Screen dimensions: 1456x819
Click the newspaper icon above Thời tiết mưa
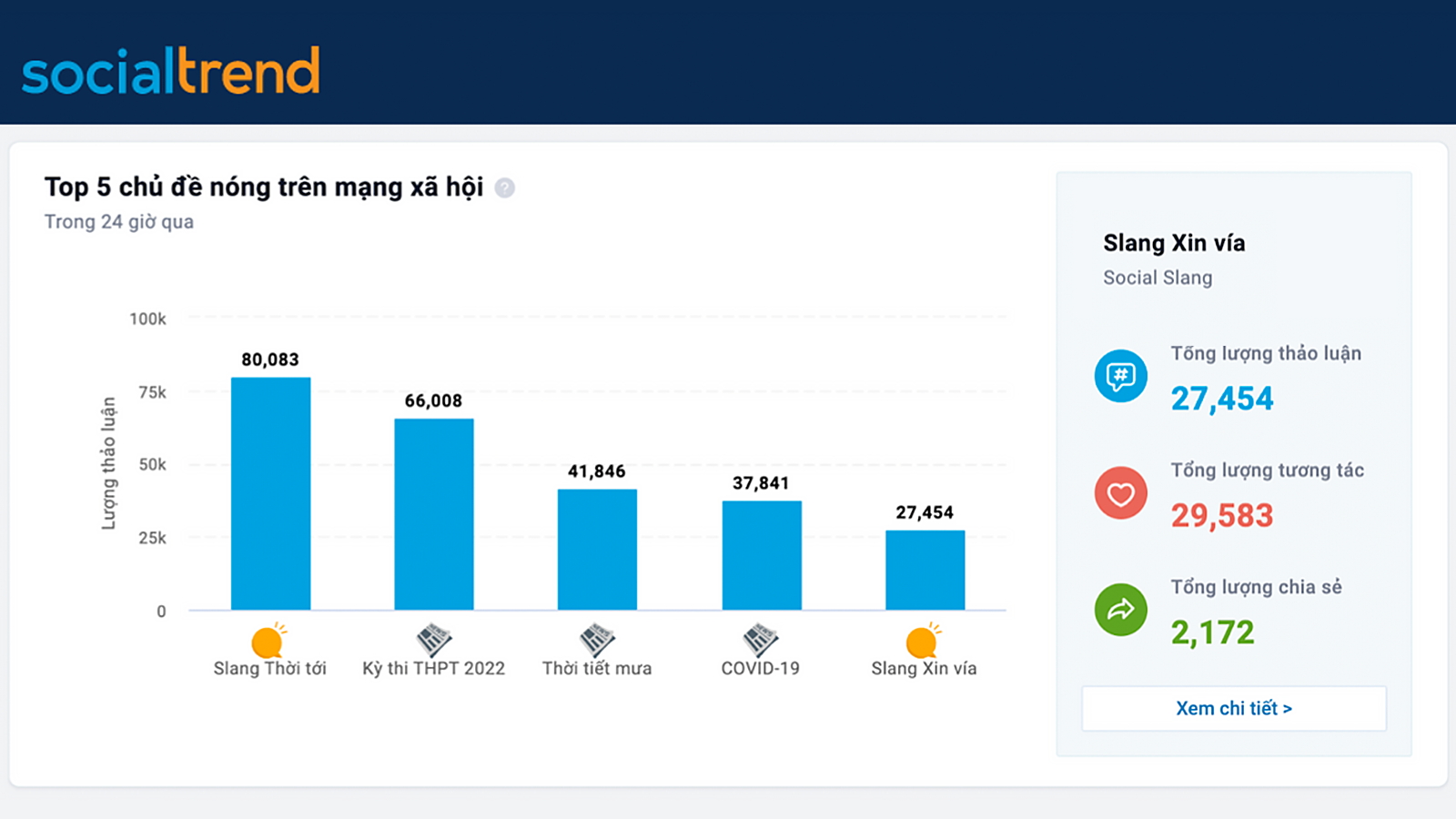pos(597,640)
